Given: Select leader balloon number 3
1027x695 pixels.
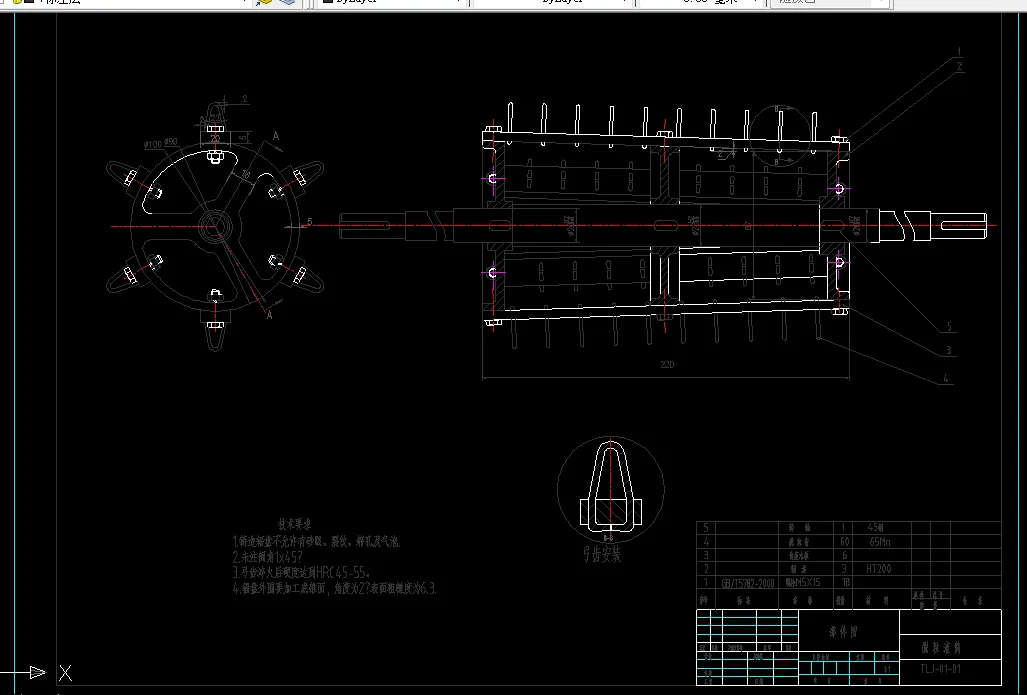Looking at the screenshot, I should (948, 351).
